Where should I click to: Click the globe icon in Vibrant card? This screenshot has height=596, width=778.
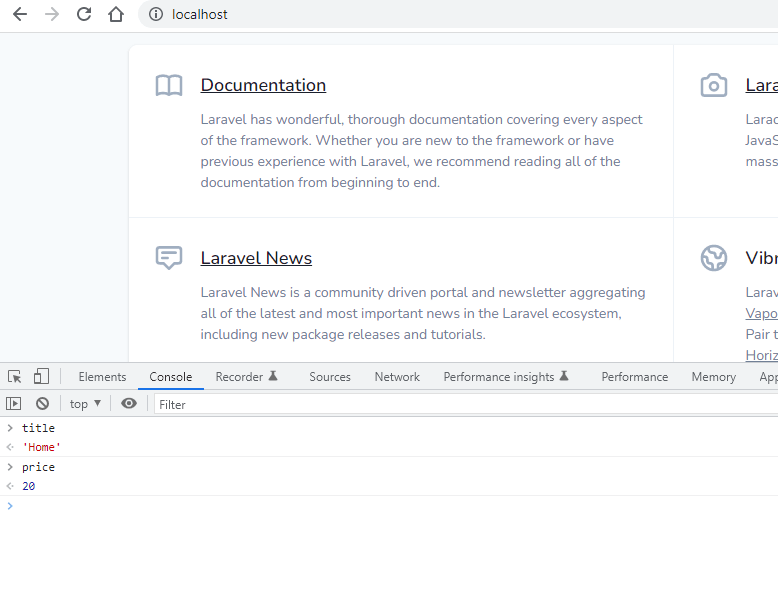[713, 258]
